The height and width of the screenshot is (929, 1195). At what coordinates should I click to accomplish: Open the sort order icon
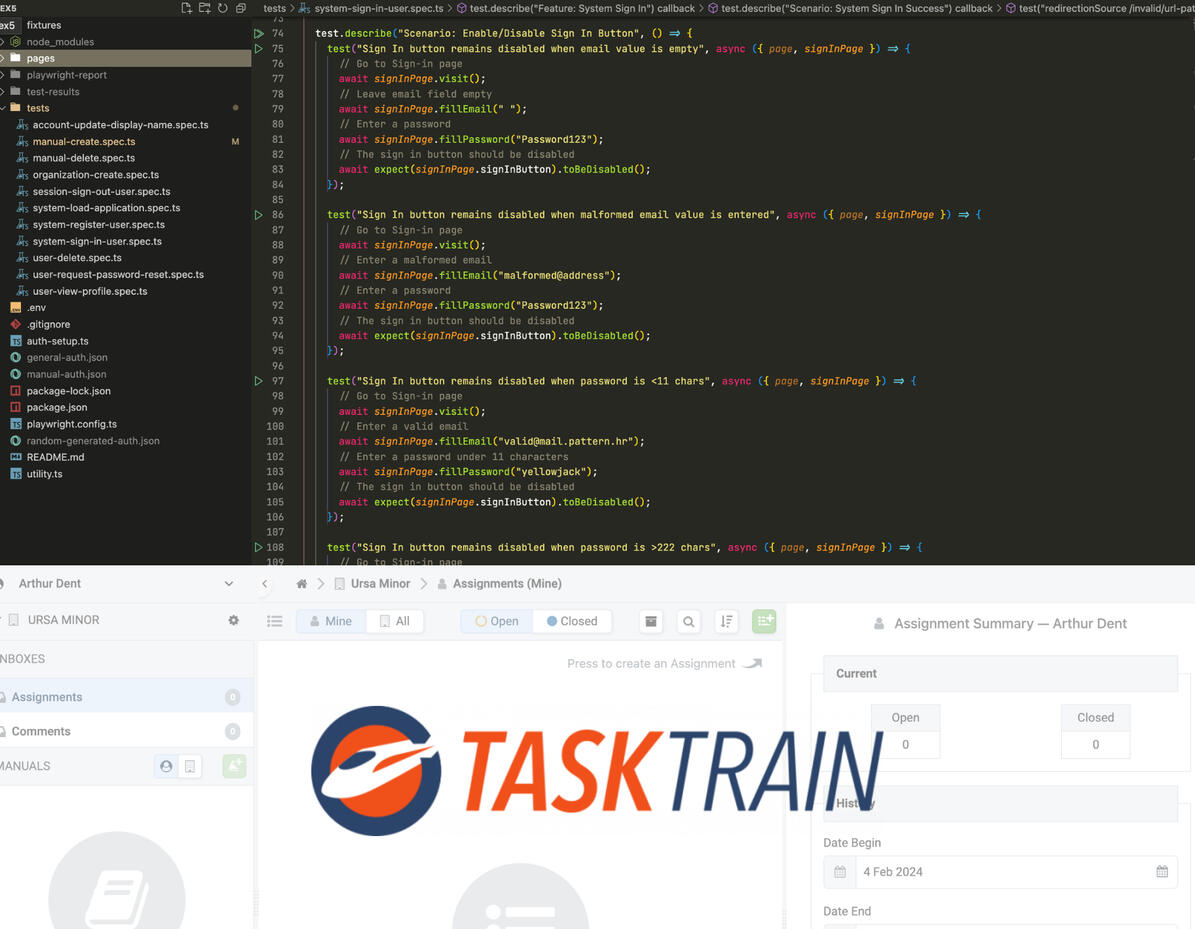(727, 622)
